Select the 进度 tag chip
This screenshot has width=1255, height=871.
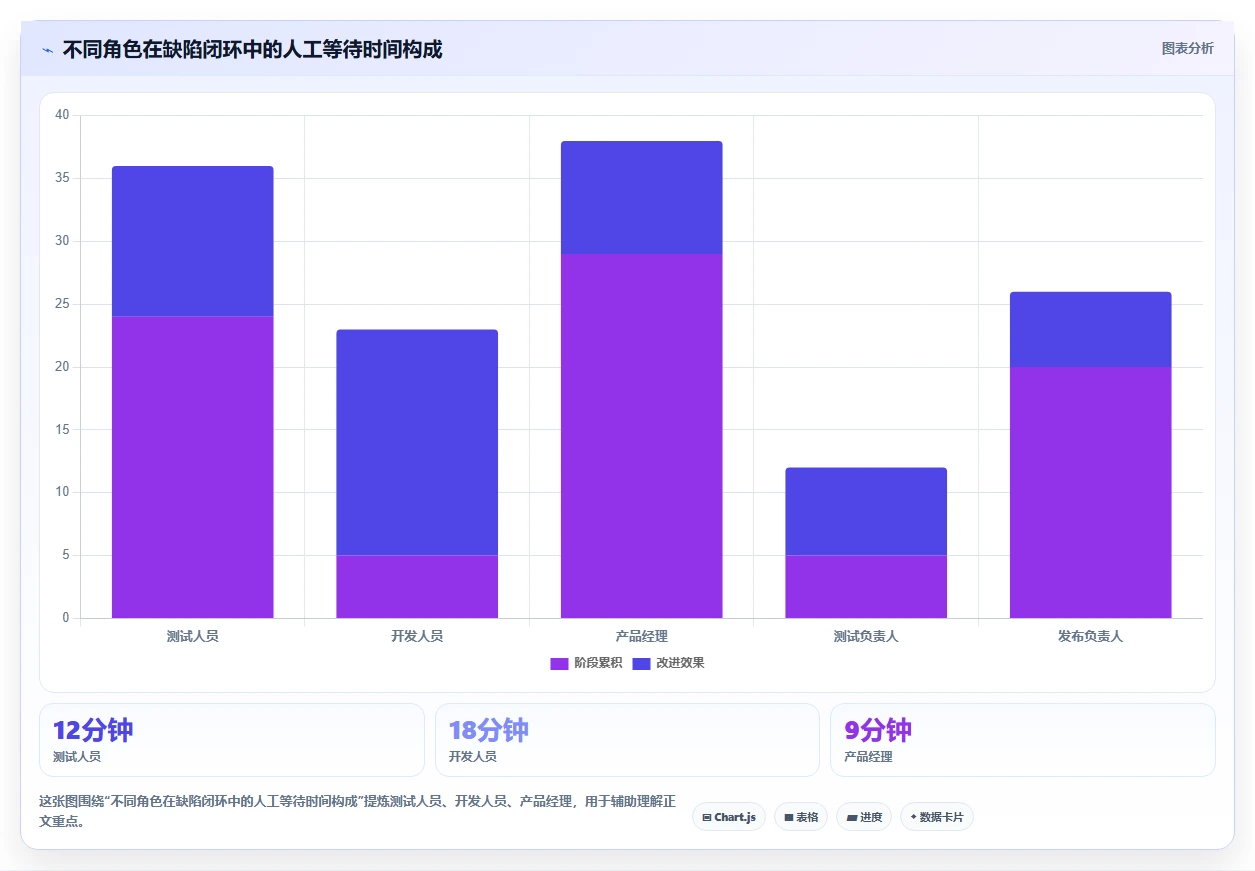coord(864,817)
